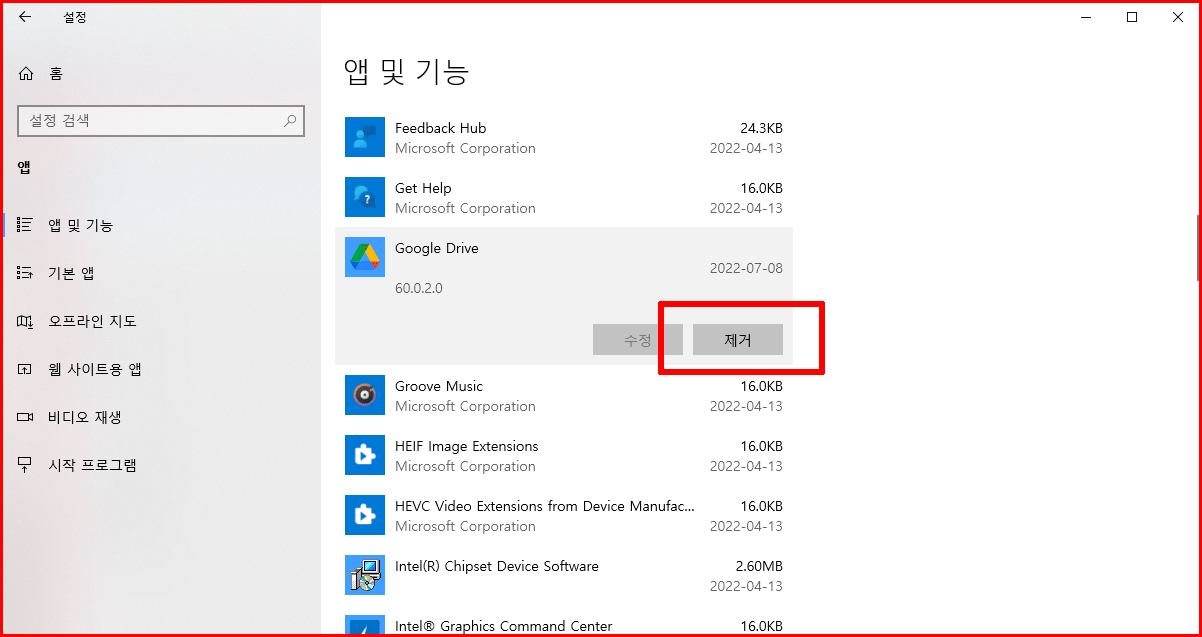
Task: Click the 제거 uninstall button
Action: click(738, 340)
